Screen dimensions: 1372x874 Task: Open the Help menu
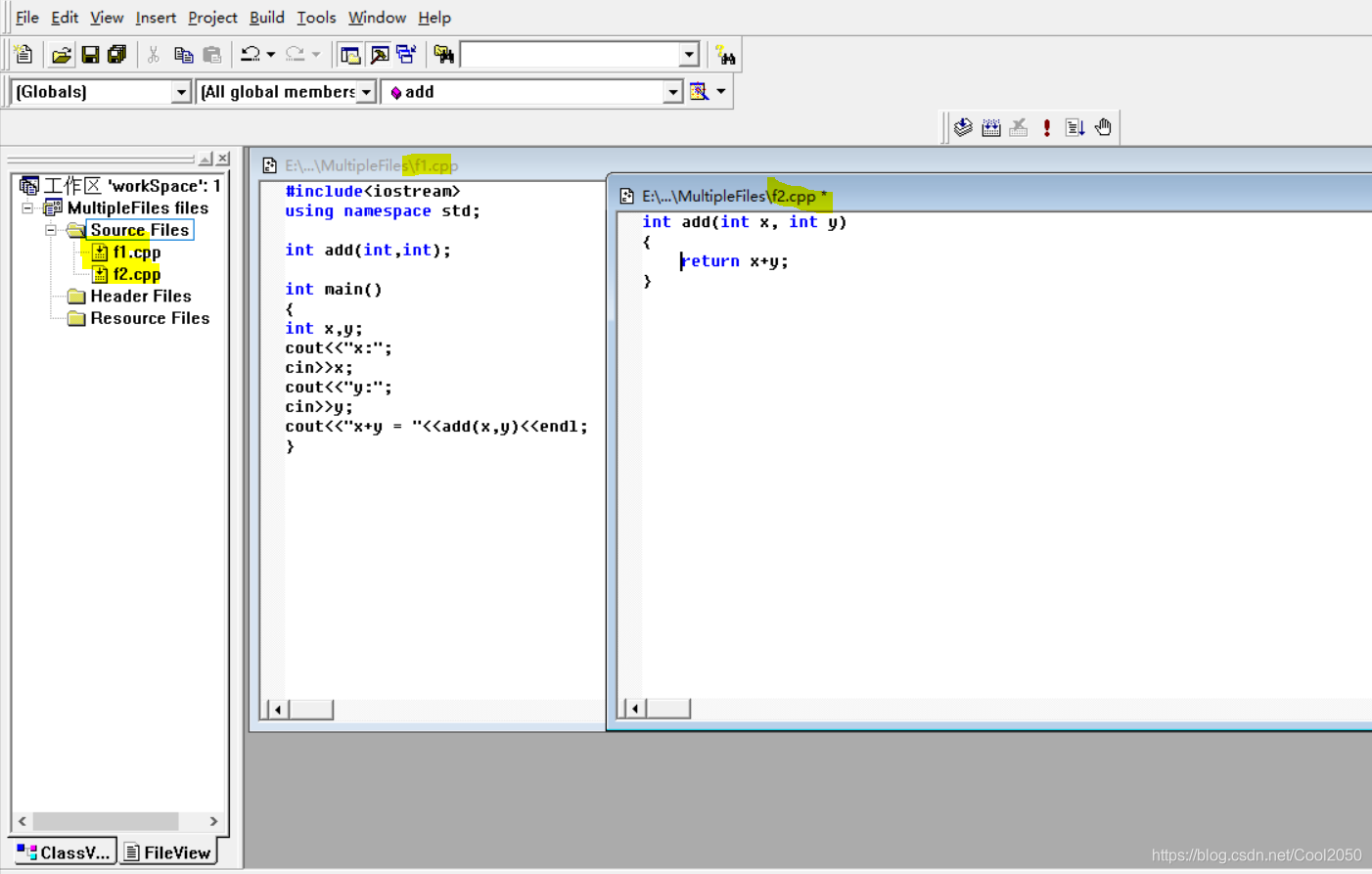(434, 18)
